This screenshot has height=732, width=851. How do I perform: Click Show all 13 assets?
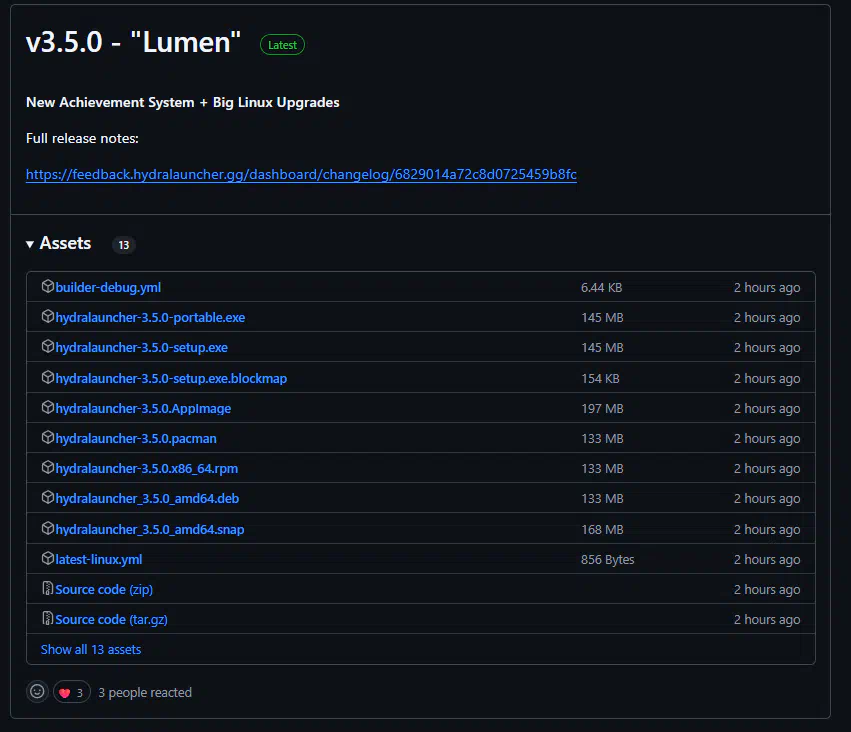(x=91, y=650)
